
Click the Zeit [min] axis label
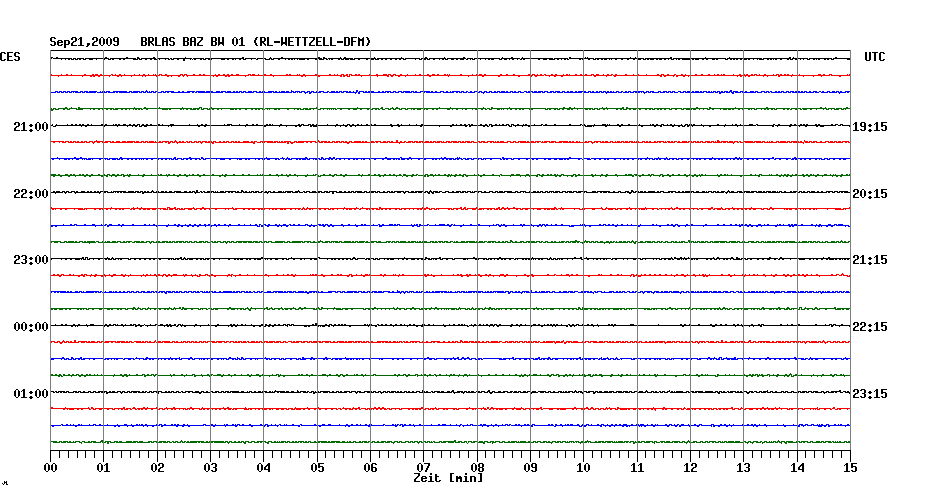coord(448,479)
